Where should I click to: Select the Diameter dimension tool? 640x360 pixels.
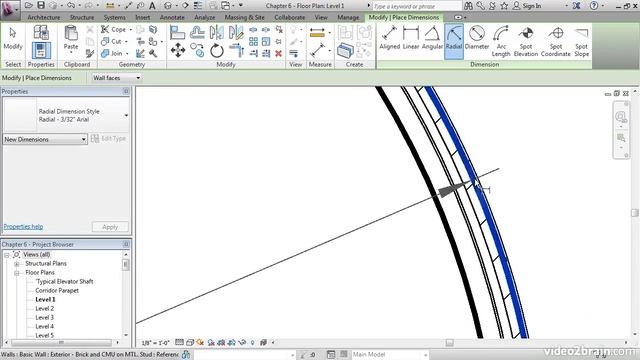476,38
